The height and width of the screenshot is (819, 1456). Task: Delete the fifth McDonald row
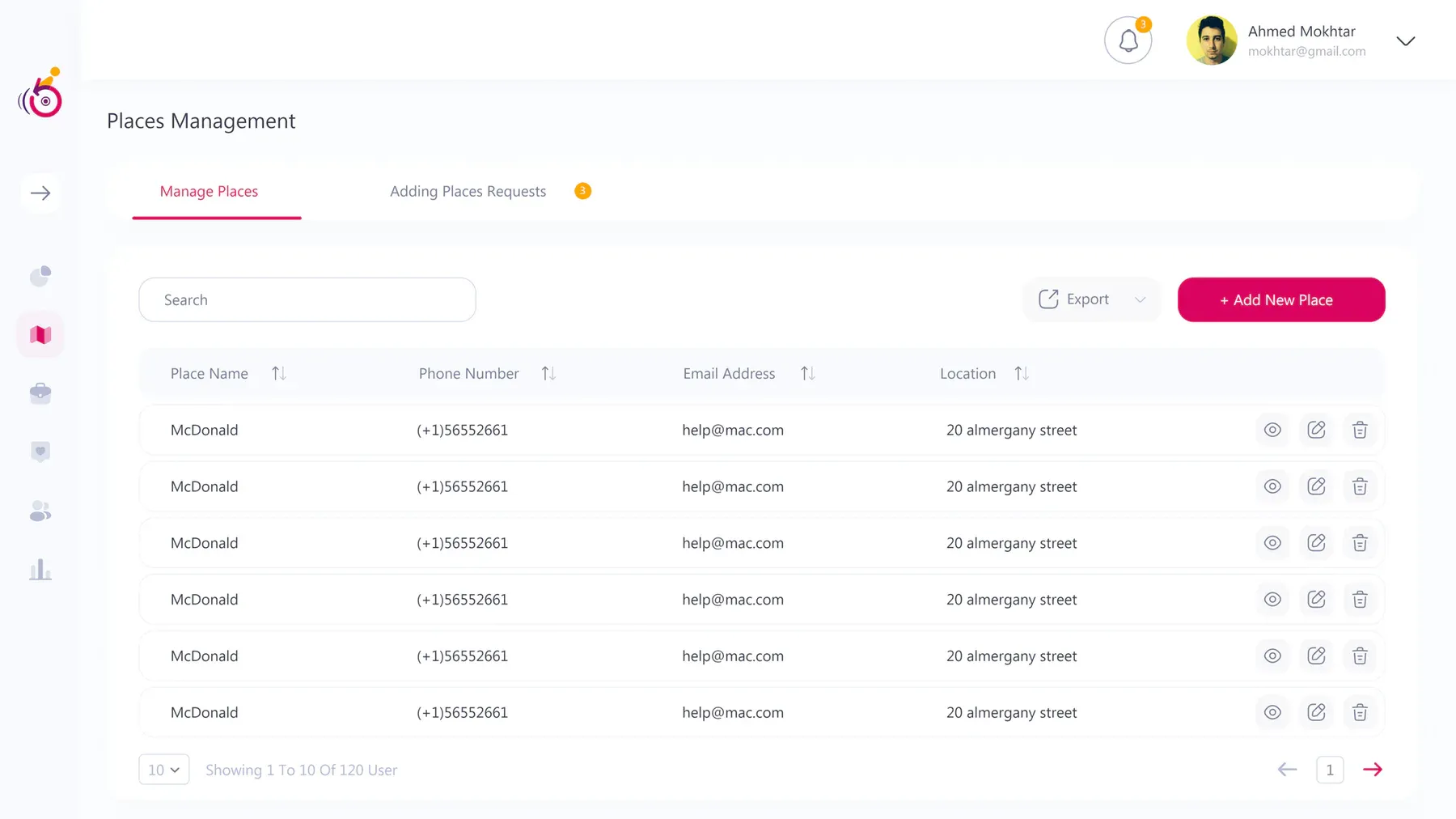pos(1360,656)
